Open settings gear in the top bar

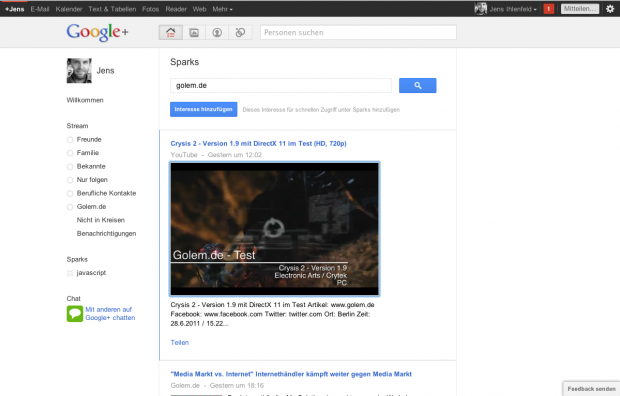(610, 9)
